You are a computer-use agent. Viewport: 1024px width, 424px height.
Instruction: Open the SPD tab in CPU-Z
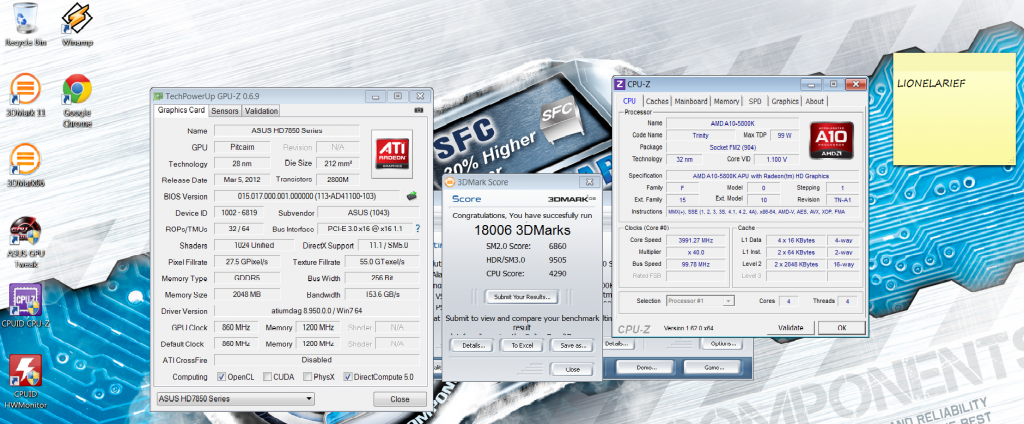click(755, 101)
